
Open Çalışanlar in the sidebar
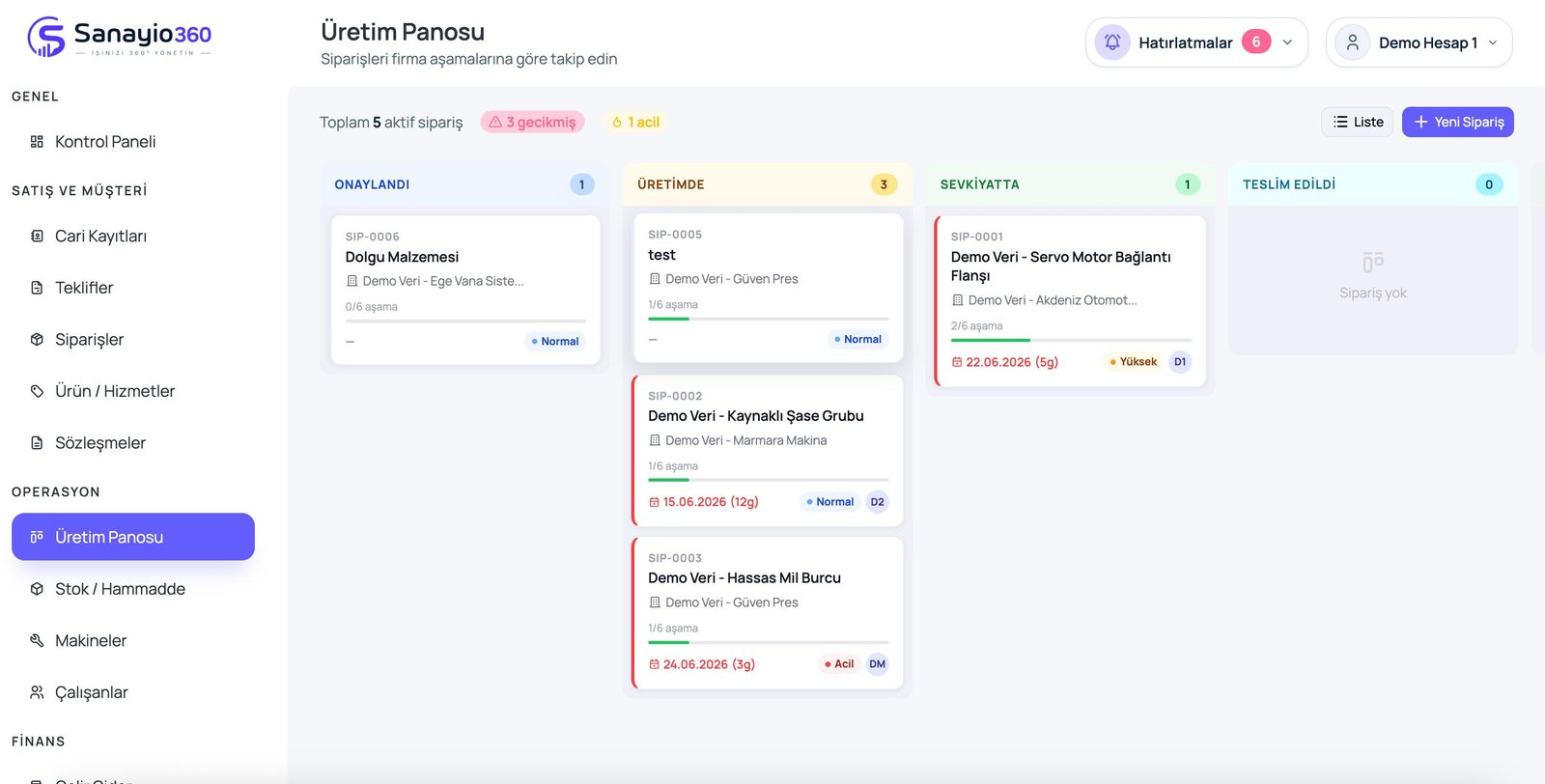pyautogui.click(x=133, y=692)
